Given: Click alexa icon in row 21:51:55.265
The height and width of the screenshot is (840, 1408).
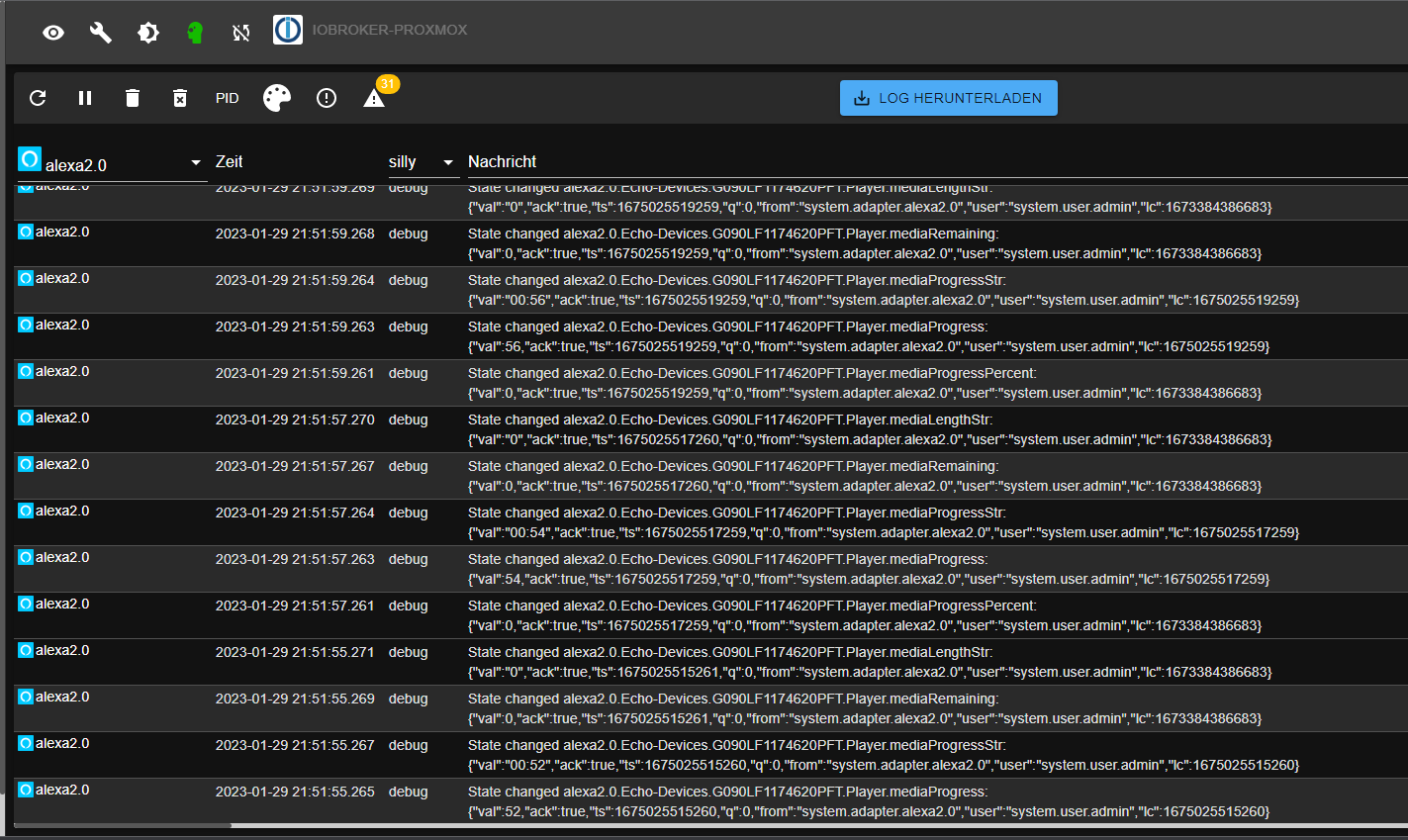Looking at the screenshot, I should click(x=26, y=790).
